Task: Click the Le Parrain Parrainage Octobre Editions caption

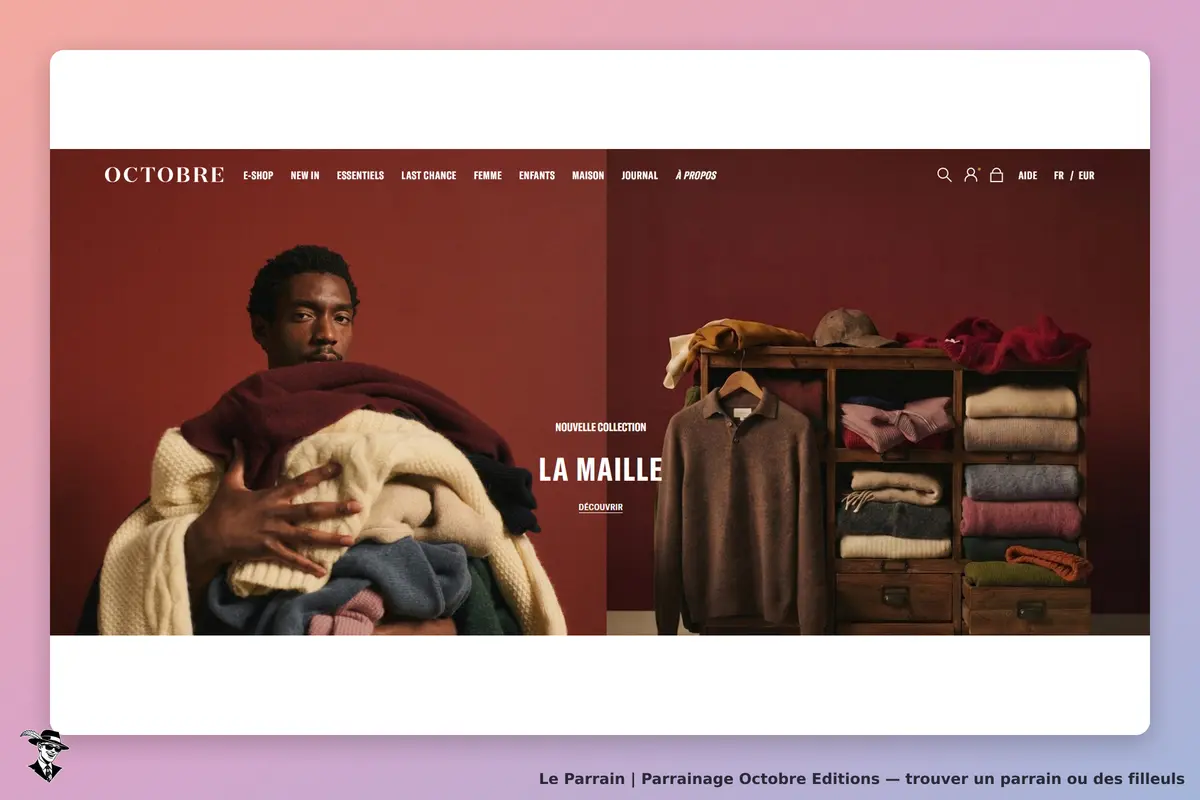Action: (862, 778)
